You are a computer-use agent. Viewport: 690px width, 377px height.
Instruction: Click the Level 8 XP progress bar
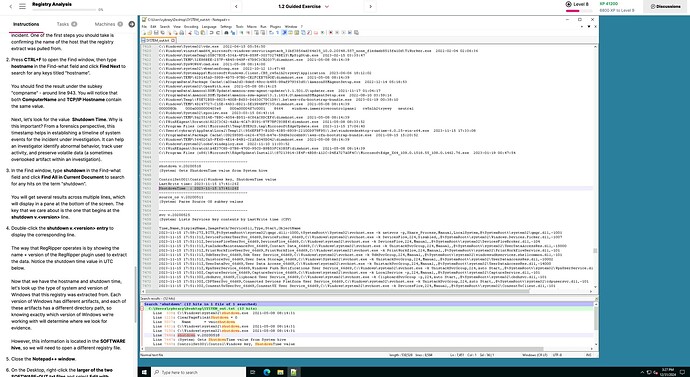(x=579, y=10)
